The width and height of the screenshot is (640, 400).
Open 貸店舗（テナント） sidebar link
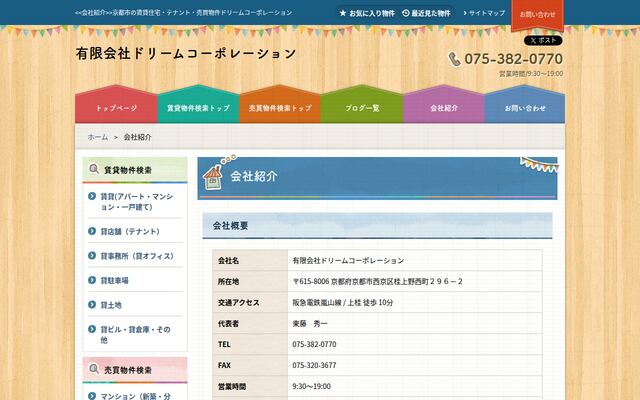[x=130, y=231]
